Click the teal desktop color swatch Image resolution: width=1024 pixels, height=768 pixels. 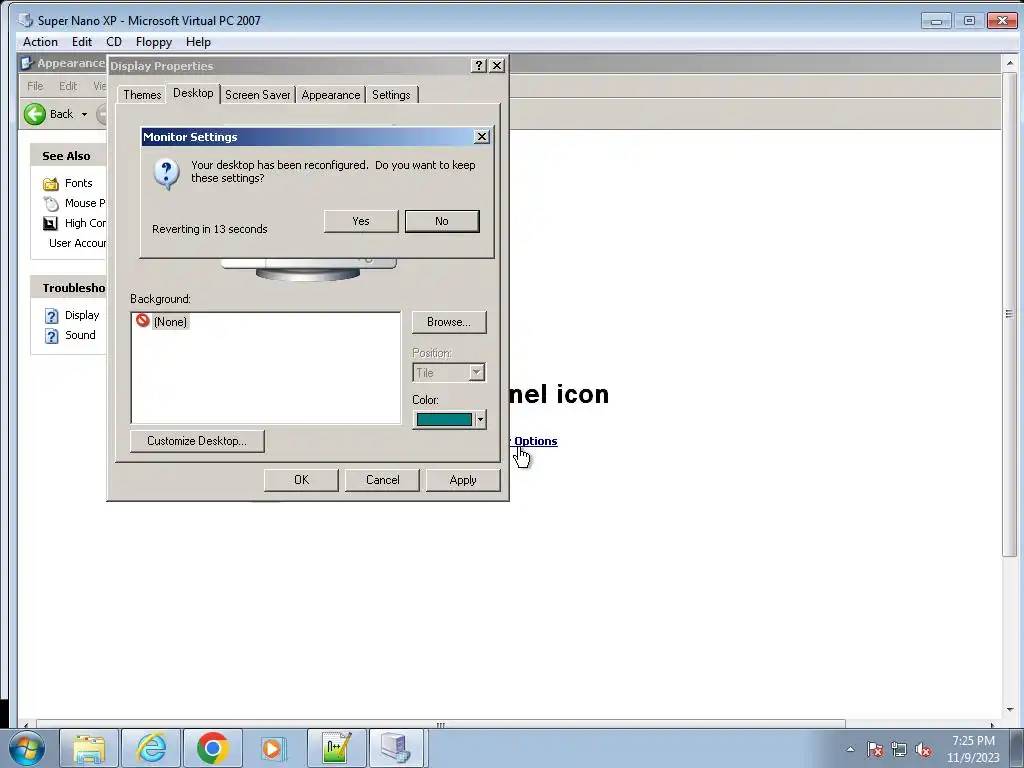[444, 419]
